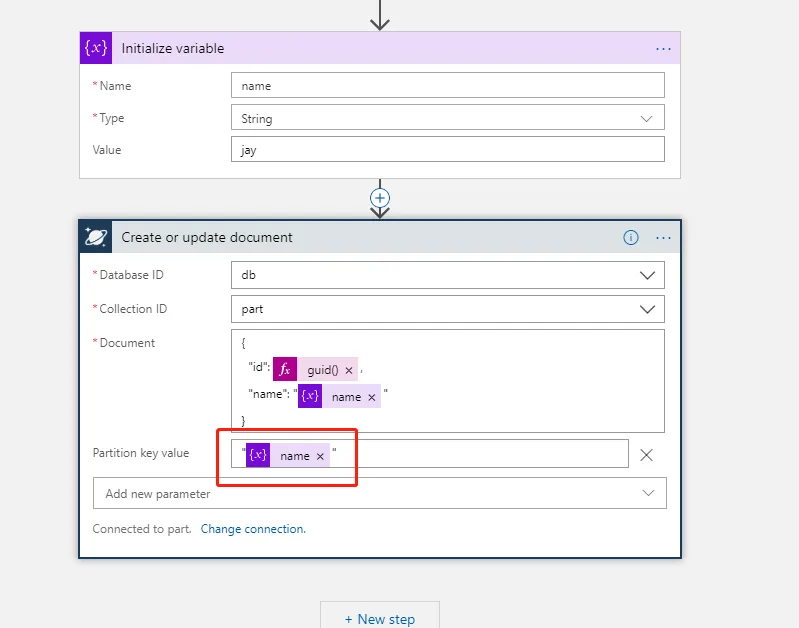Click the variable Name input field
799x628 pixels.
(448, 85)
